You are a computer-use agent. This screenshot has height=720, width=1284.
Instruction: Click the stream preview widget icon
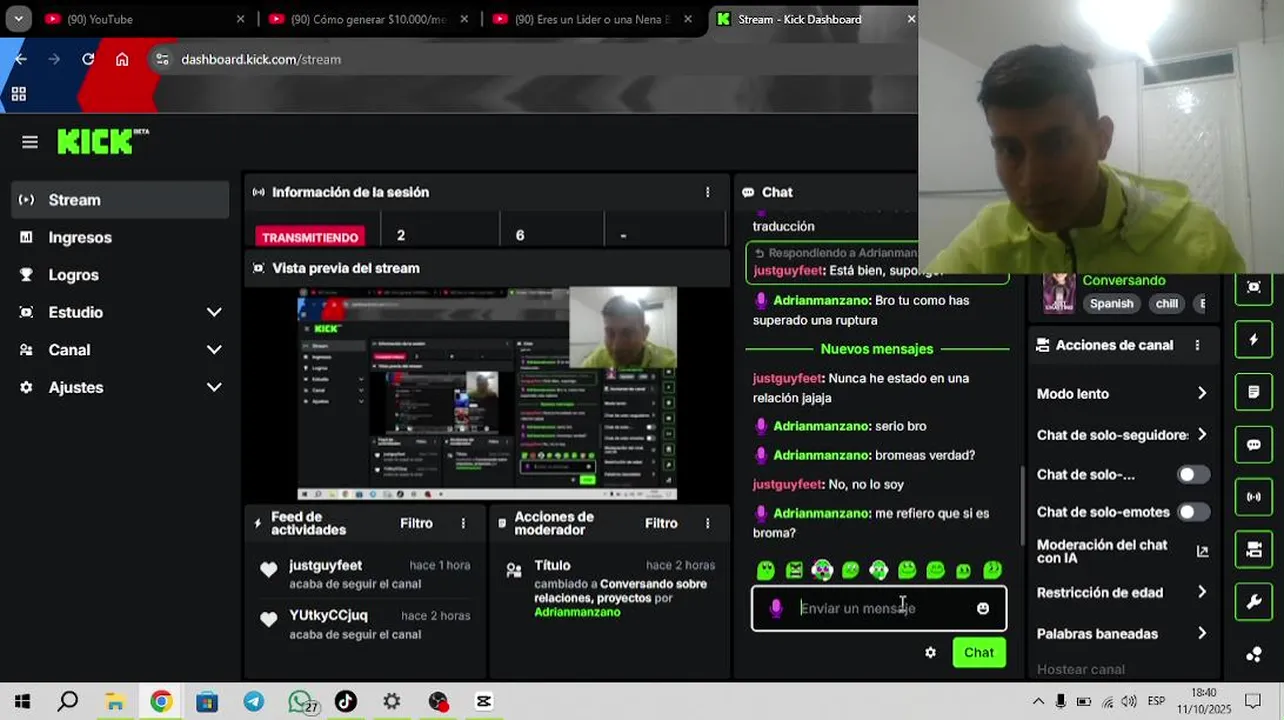[1254, 287]
